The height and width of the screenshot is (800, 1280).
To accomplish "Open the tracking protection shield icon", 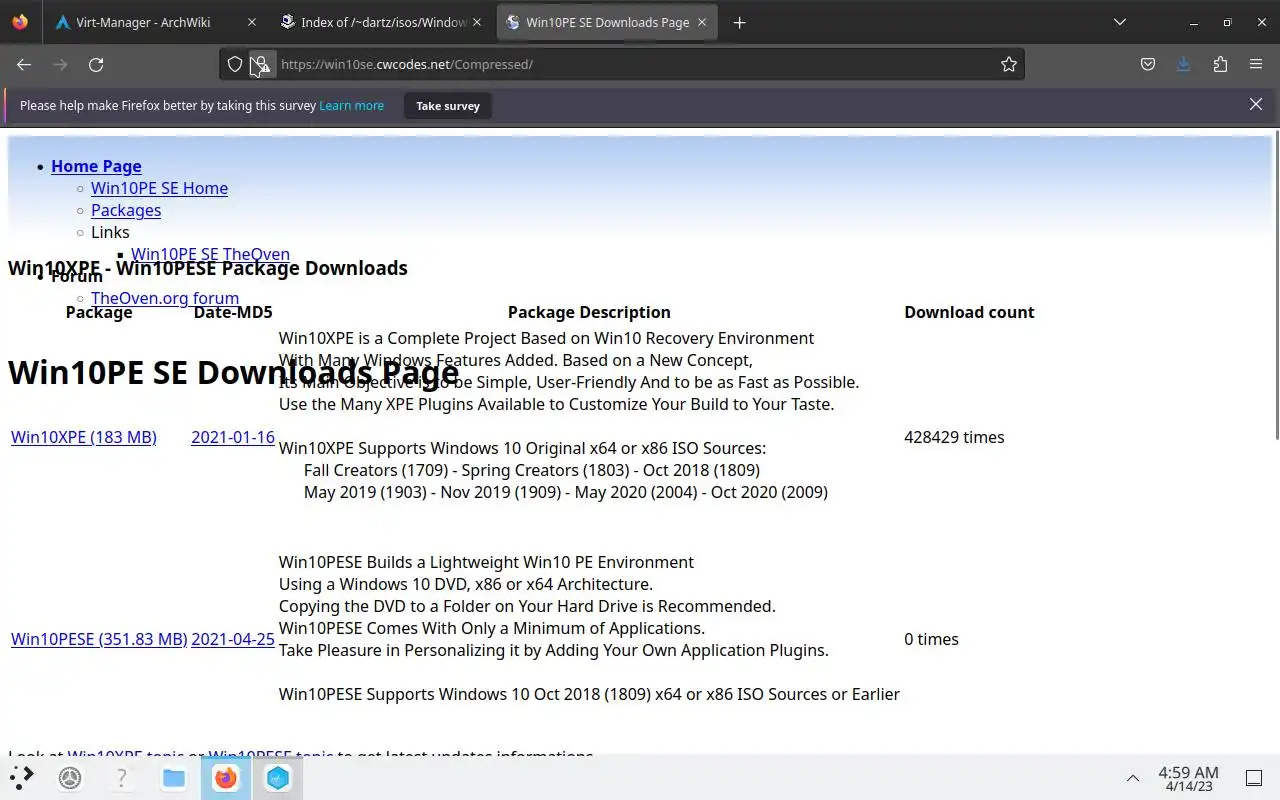I will tap(235, 64).
